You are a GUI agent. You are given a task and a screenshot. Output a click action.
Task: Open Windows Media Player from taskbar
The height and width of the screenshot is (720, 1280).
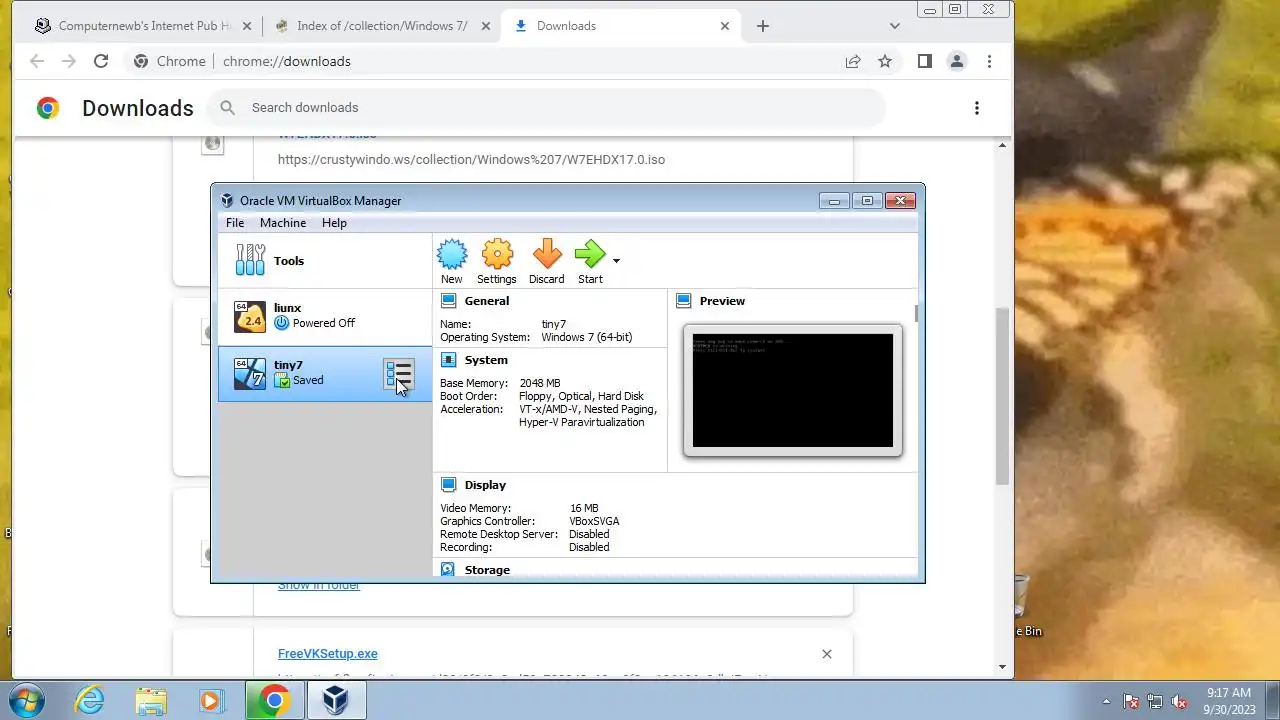211,701
